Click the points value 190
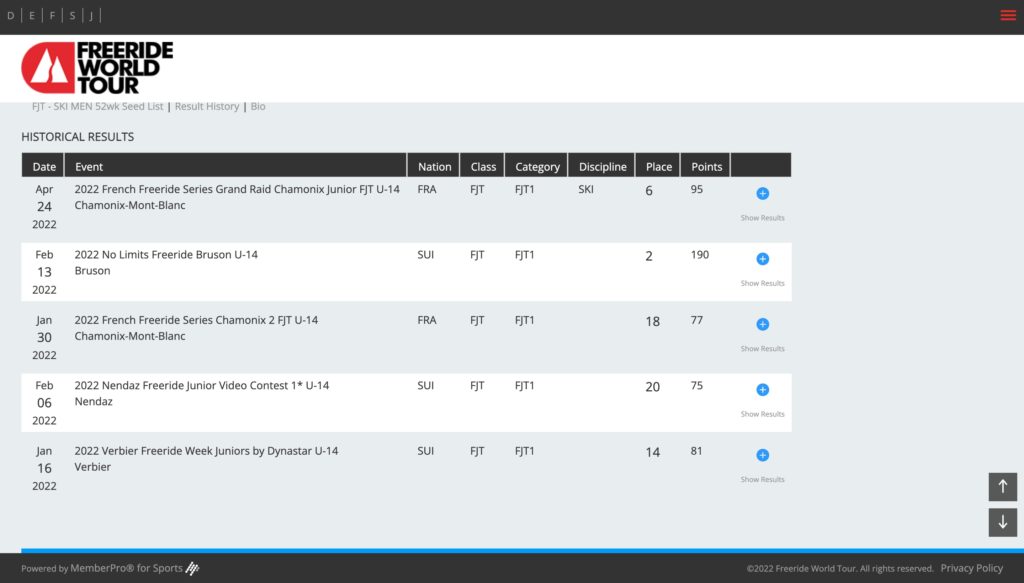Image resolution: width=1024 pixels, height=583 pixels. [699, 255]
